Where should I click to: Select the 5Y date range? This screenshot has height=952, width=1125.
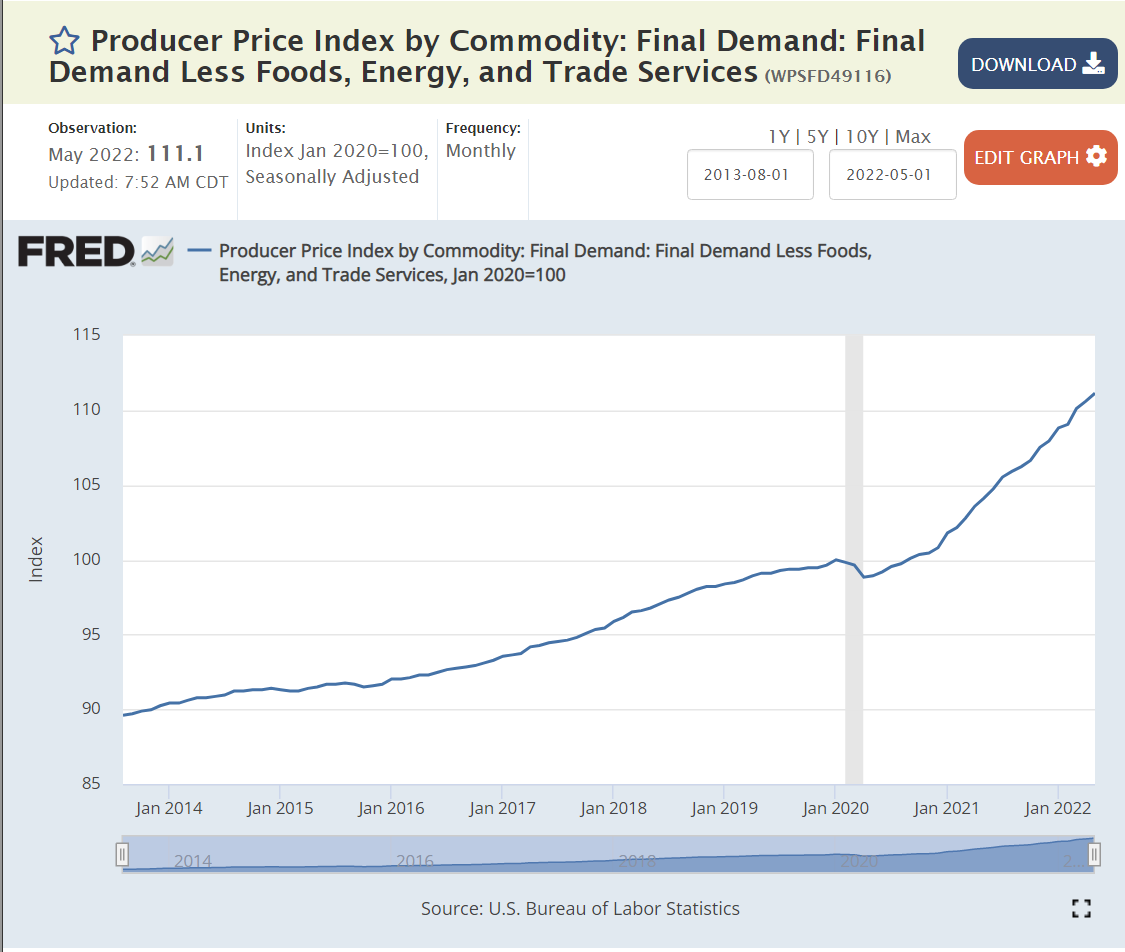tap(818, 136)
